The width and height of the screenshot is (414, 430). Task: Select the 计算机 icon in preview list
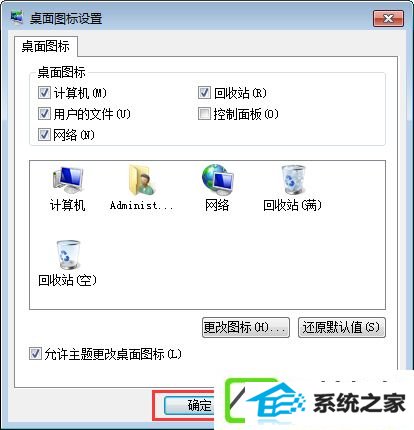pyautogui.click(x=68, y=180)
